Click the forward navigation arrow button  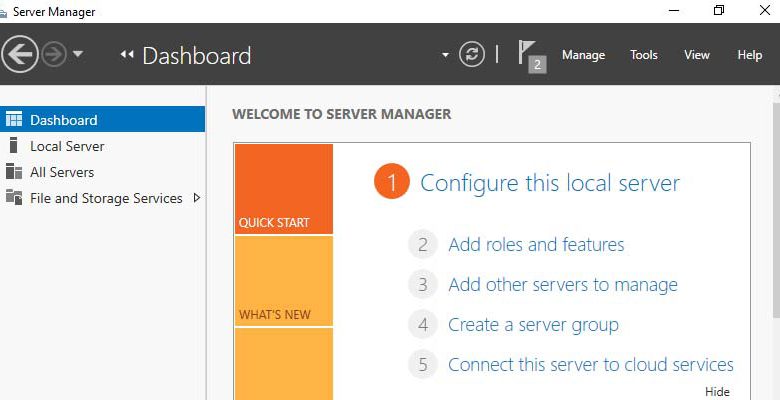tap(54, 54)
